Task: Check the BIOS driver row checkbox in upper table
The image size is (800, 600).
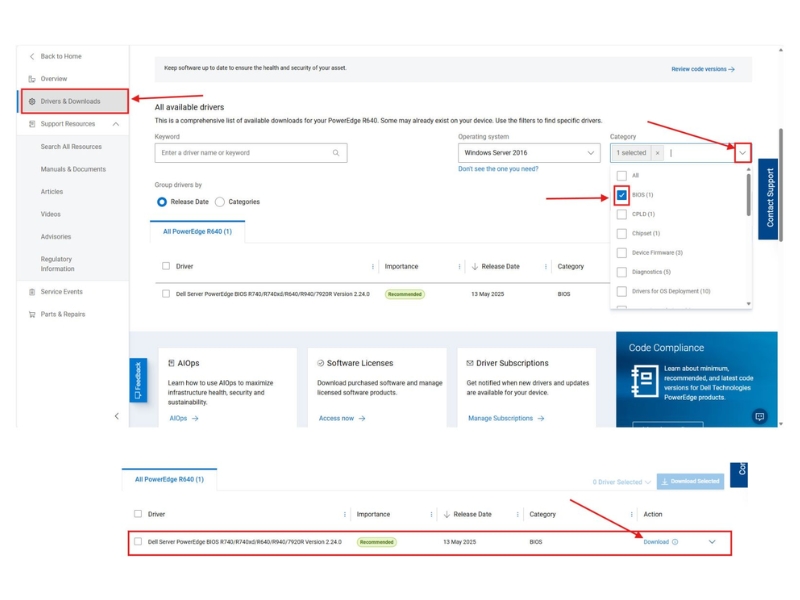Action: 166,294
